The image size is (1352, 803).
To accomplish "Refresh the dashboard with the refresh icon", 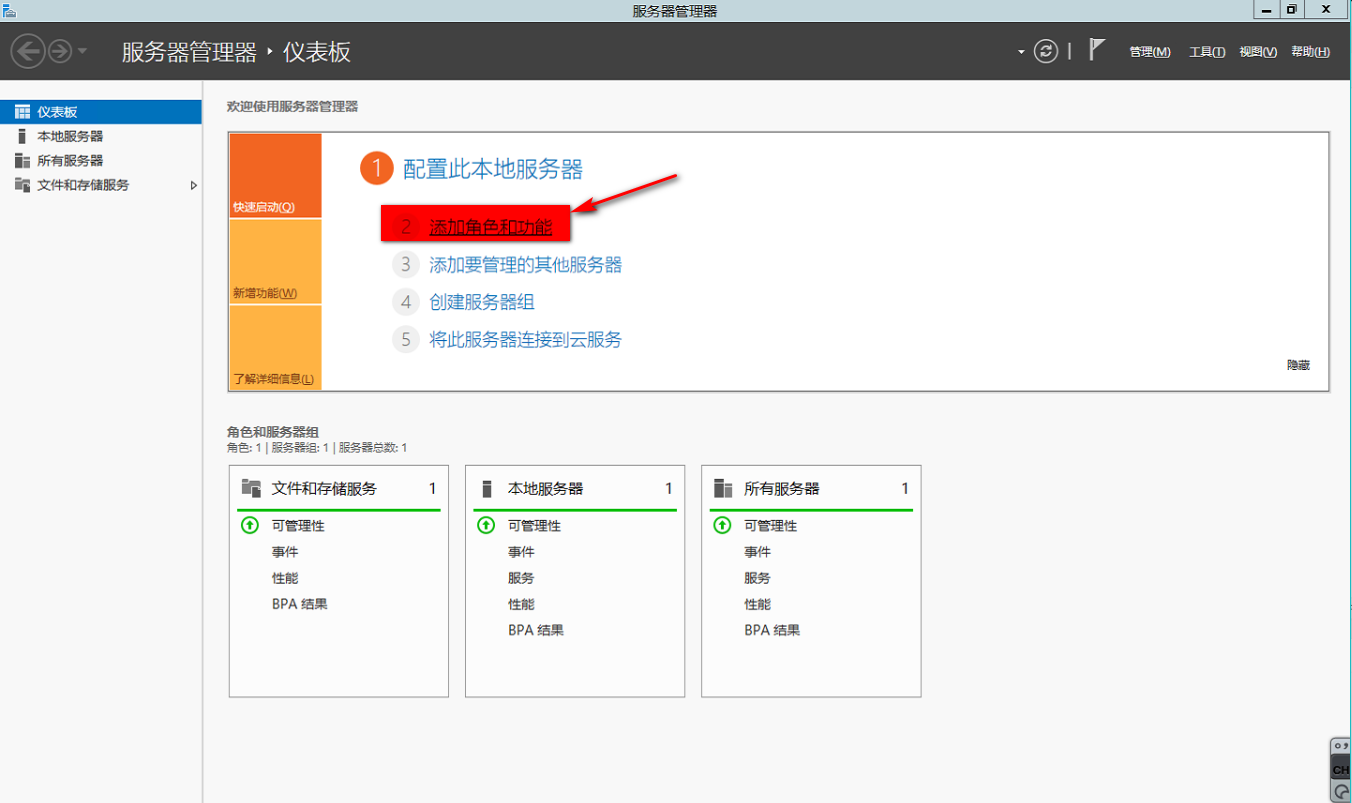I will [1046, 51].
